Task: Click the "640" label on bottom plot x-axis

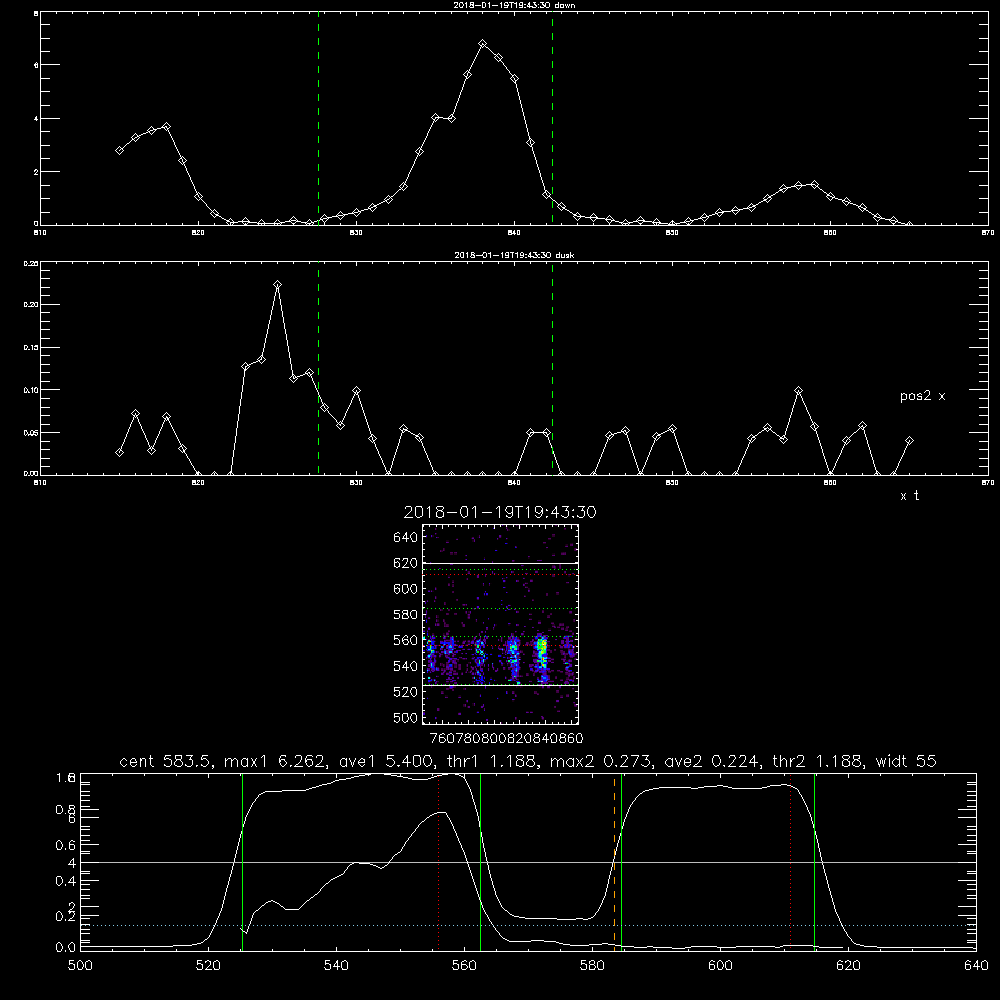Action: (x=976, y=966)
